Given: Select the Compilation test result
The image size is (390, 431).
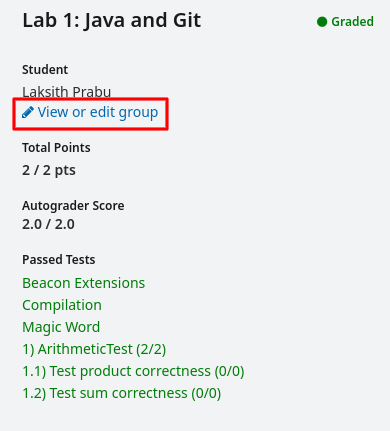Looking at the screenshot, I should tap(62, 305).
